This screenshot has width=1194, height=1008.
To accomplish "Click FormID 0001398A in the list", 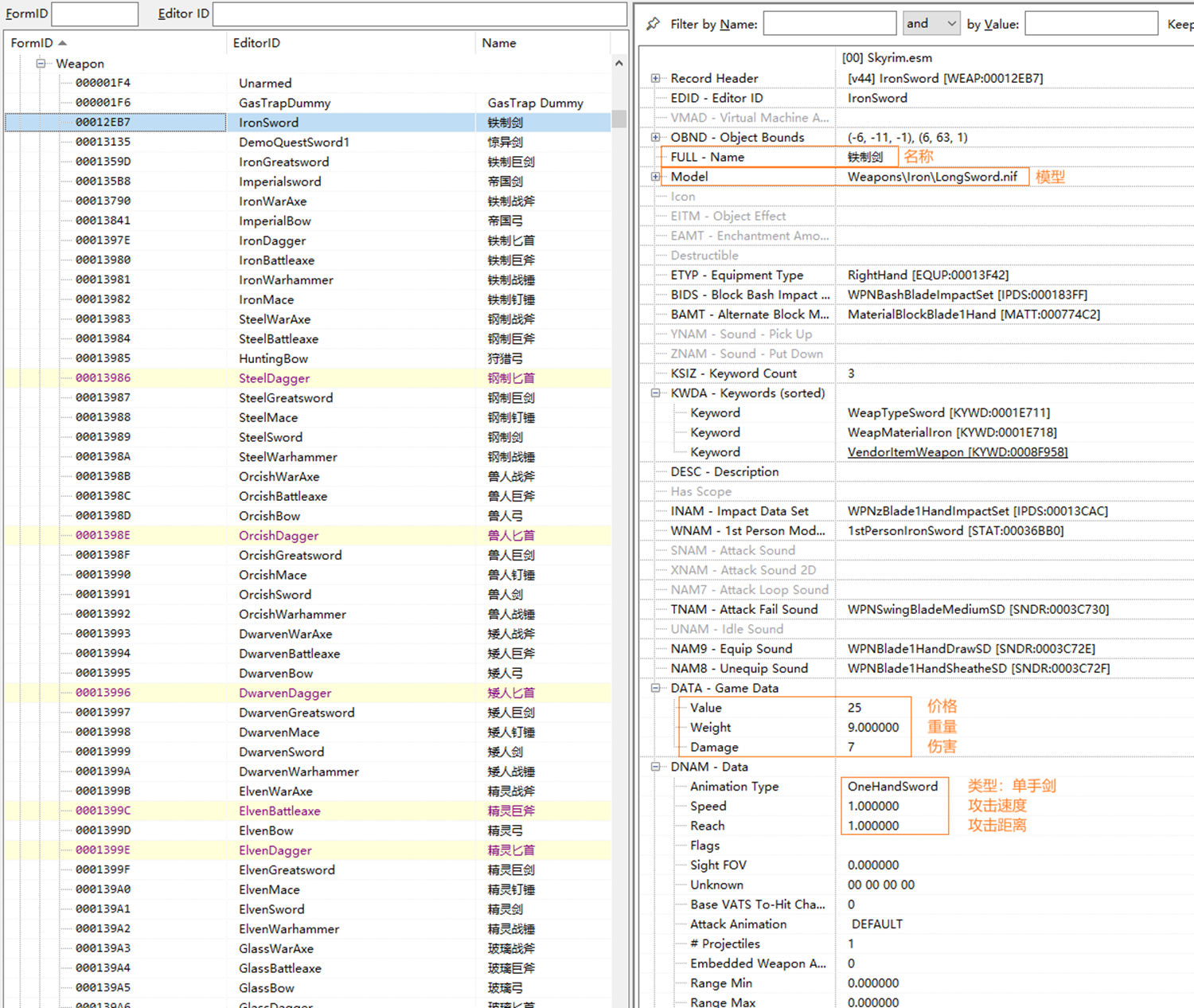I will click(x=103, y=456).
